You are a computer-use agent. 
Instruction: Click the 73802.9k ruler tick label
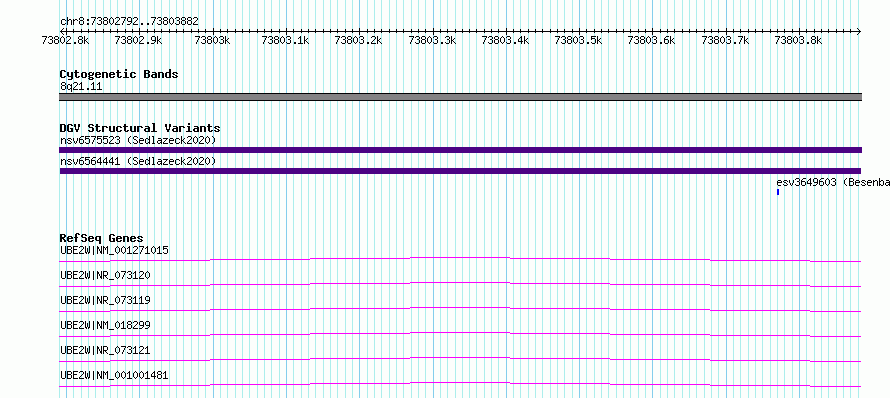point(138,40)
